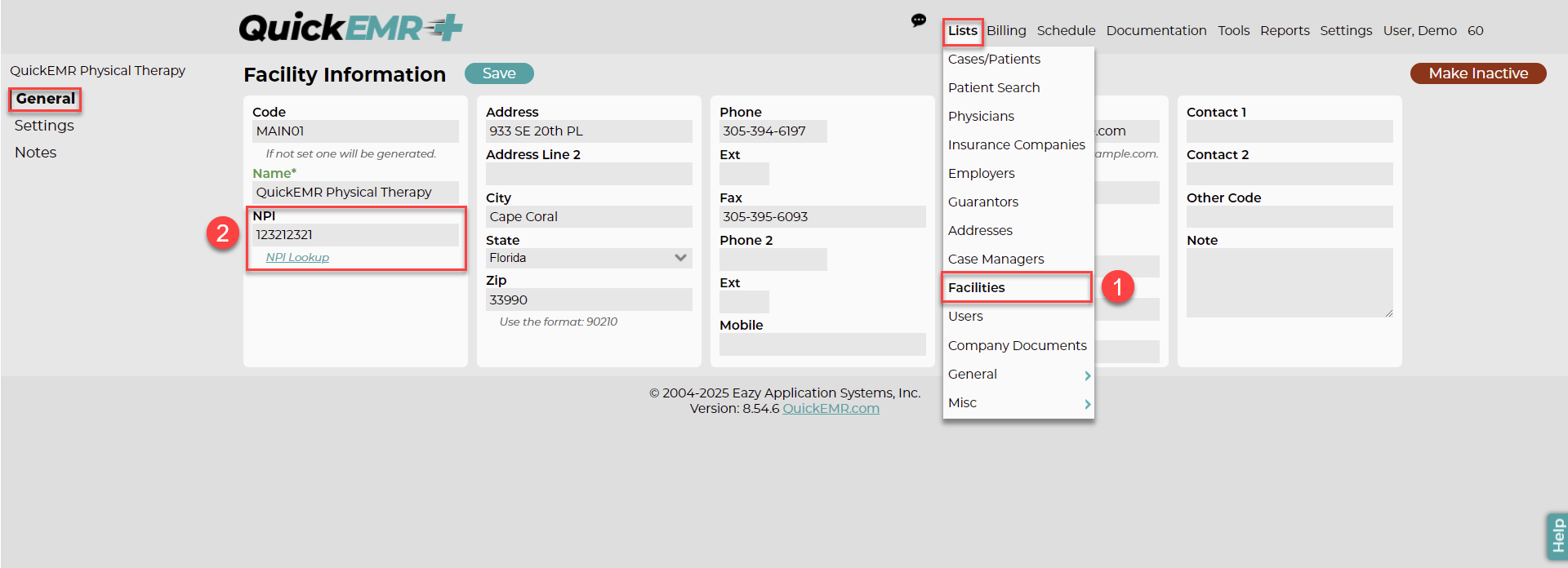
Task: Open the QuickEMR.com footer link
Action: coord(831,409)
